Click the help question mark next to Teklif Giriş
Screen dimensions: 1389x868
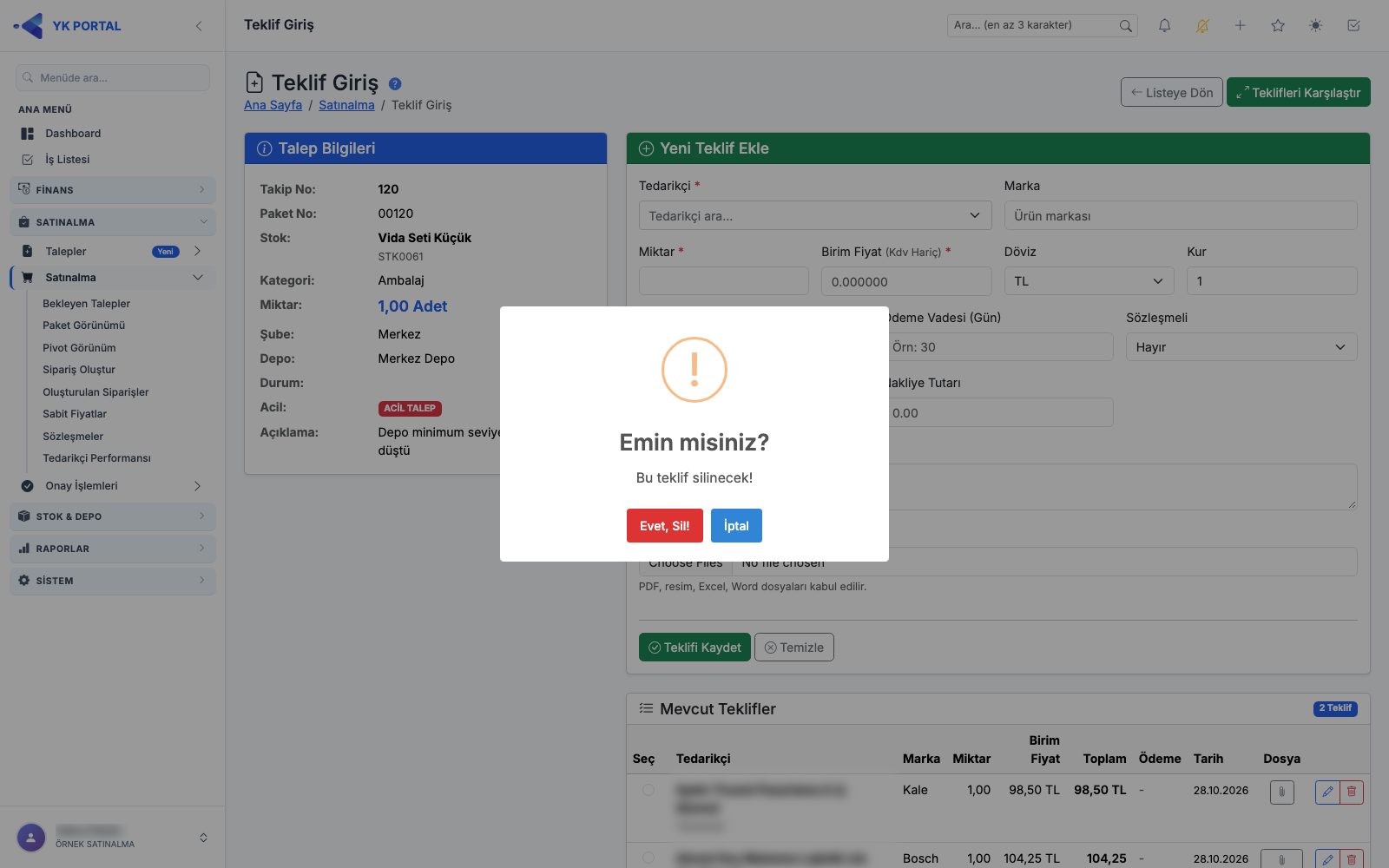[395, 84]
